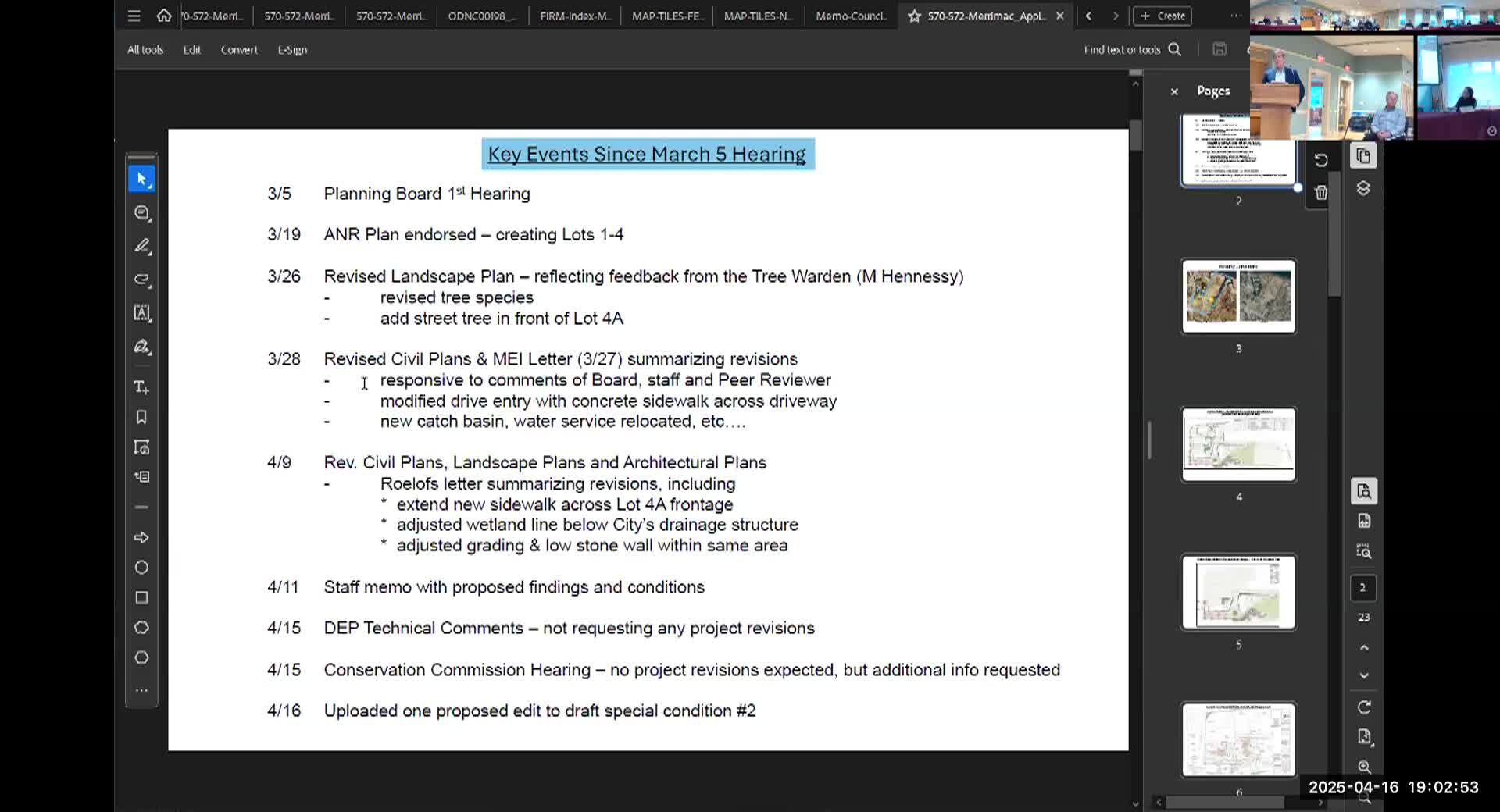Select page 3 thumbnail
The width and height of the screenshot is (1500, 812).
pos(1238,297)
